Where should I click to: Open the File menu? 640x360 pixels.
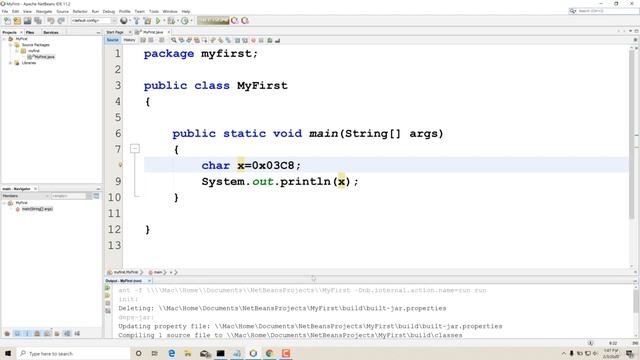[x=5, y=11]
